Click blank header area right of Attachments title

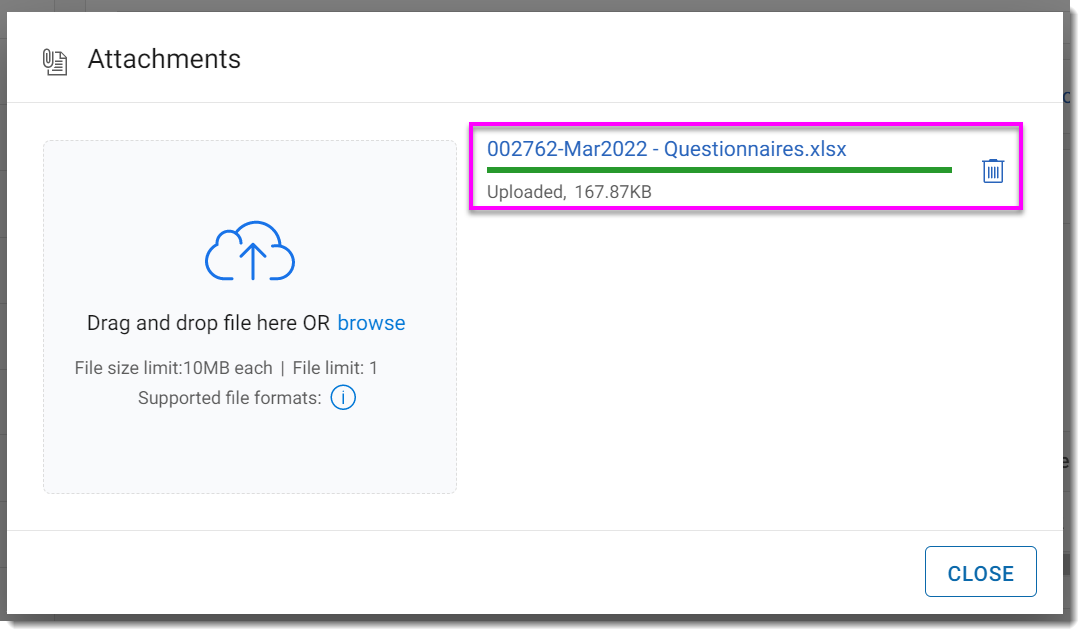click(650, 60)
